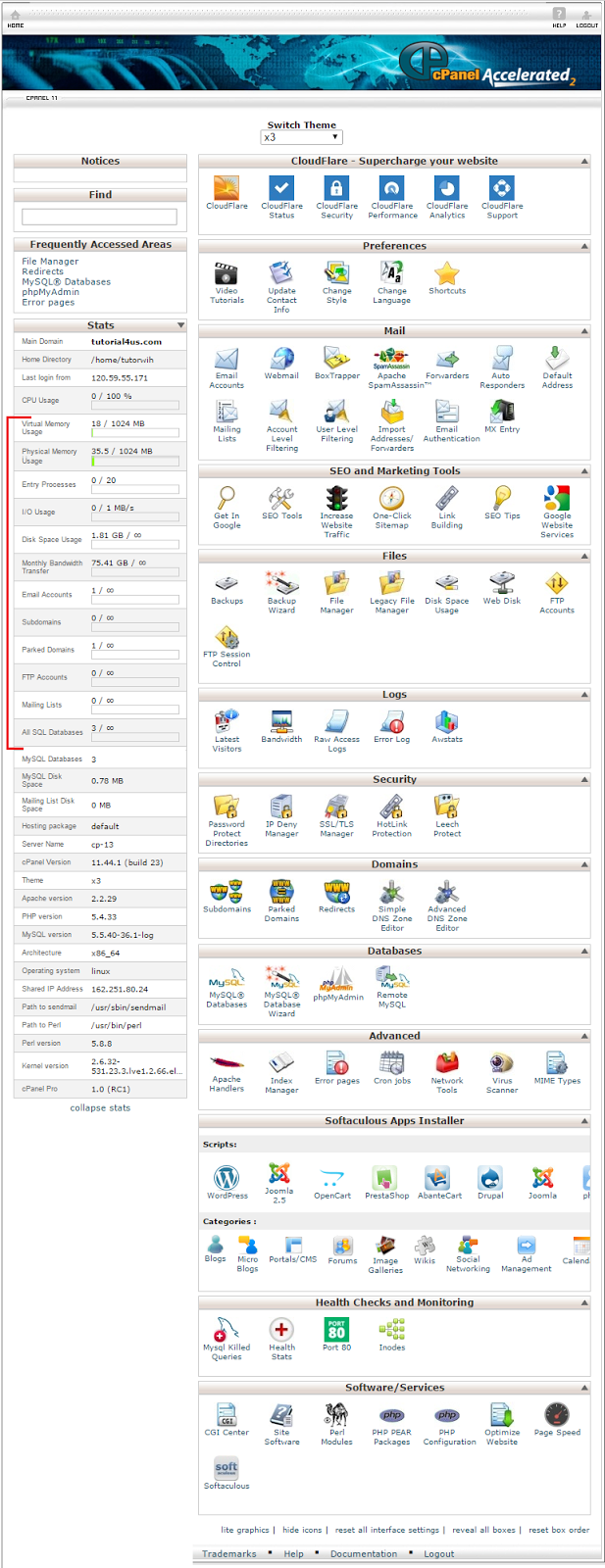The width and height of the screenshot is (605, 1568).
Task: Open HELP in the top bar
Action: [559, 18]
